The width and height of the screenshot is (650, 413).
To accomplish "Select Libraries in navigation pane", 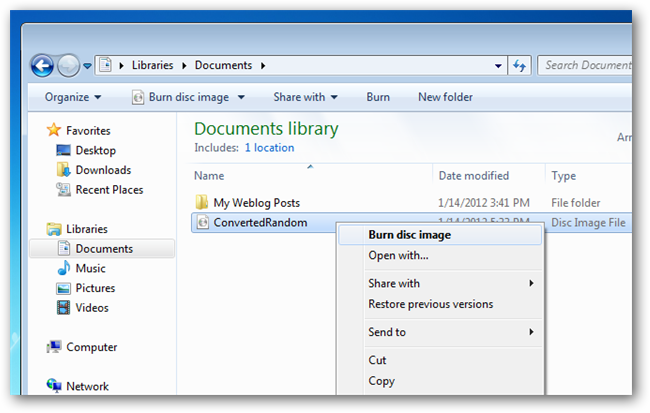I will tap(87, 229).
